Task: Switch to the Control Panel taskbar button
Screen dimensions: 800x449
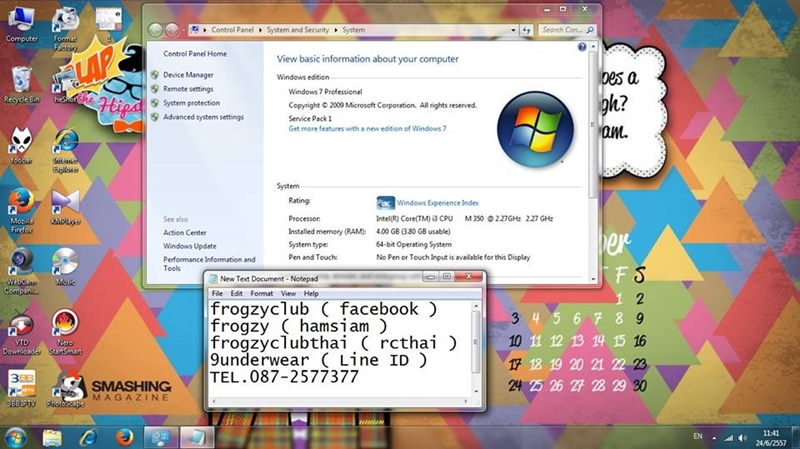Action: pos(161,438)
